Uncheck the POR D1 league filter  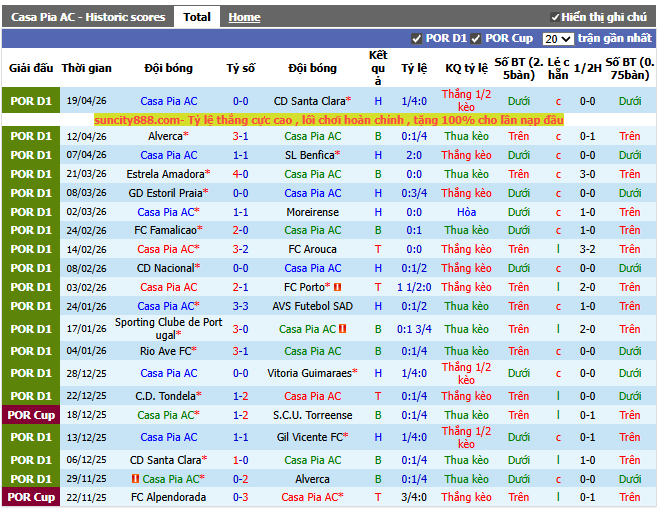417,39
